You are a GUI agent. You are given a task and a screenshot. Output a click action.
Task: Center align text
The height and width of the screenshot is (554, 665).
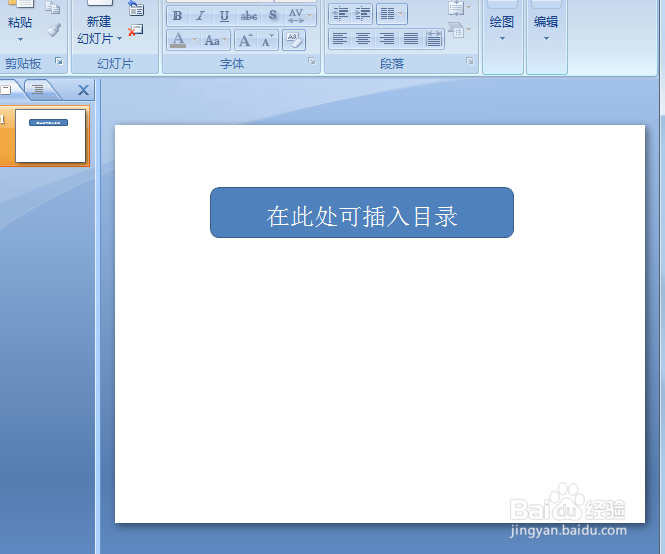point(363,39)
